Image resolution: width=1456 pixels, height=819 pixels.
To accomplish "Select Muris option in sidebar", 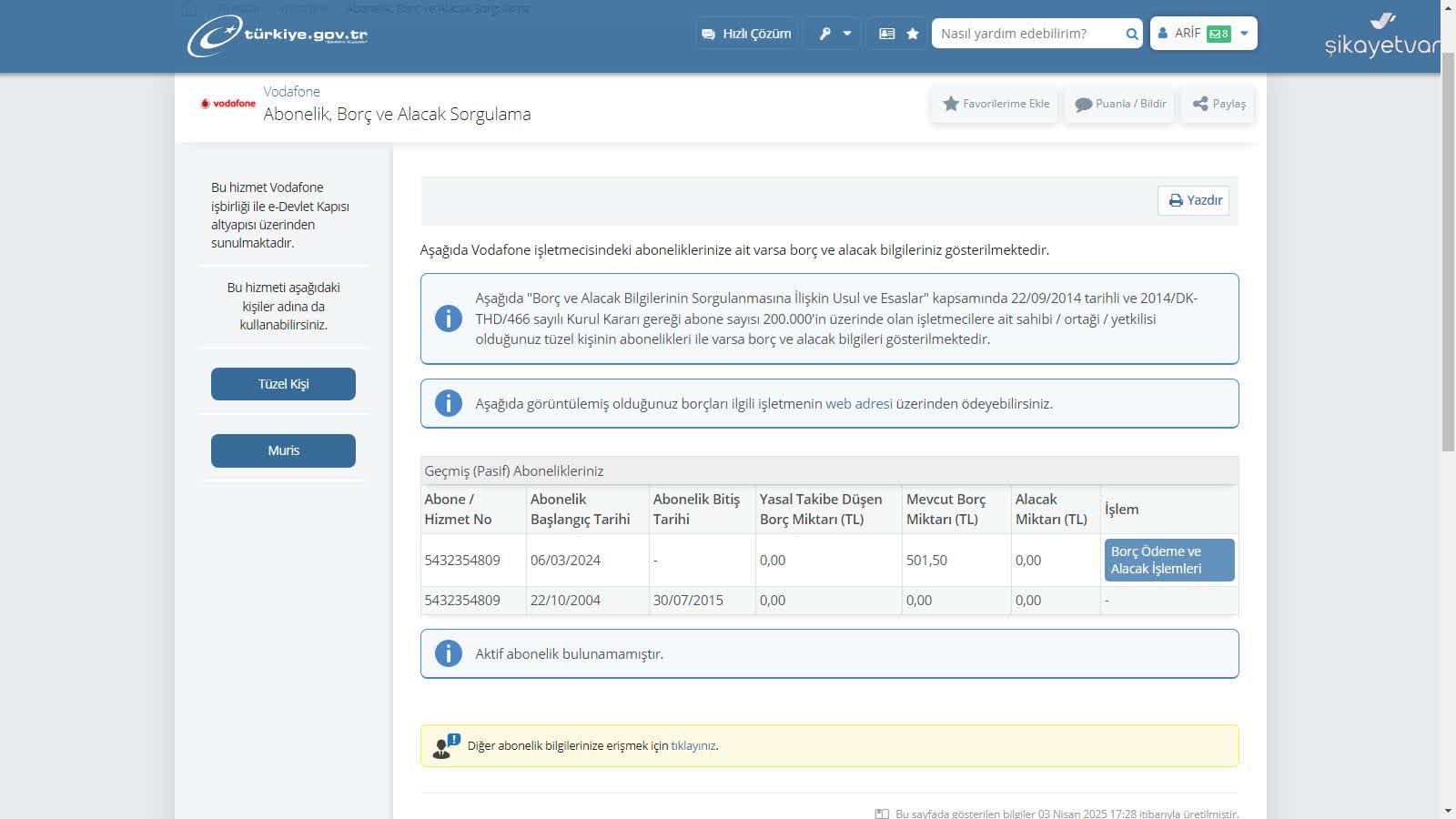I will point(283,450).
